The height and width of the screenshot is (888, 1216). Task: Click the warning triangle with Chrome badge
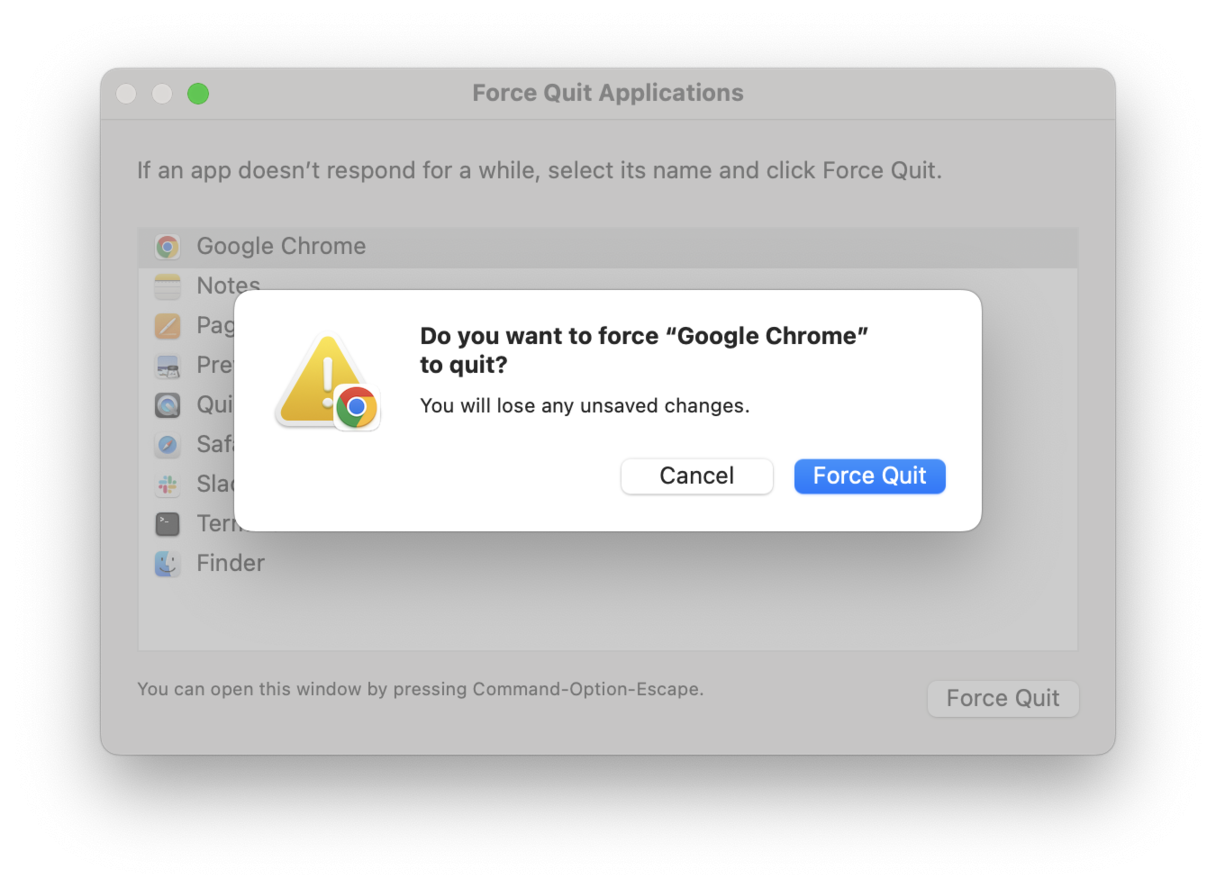327,380
